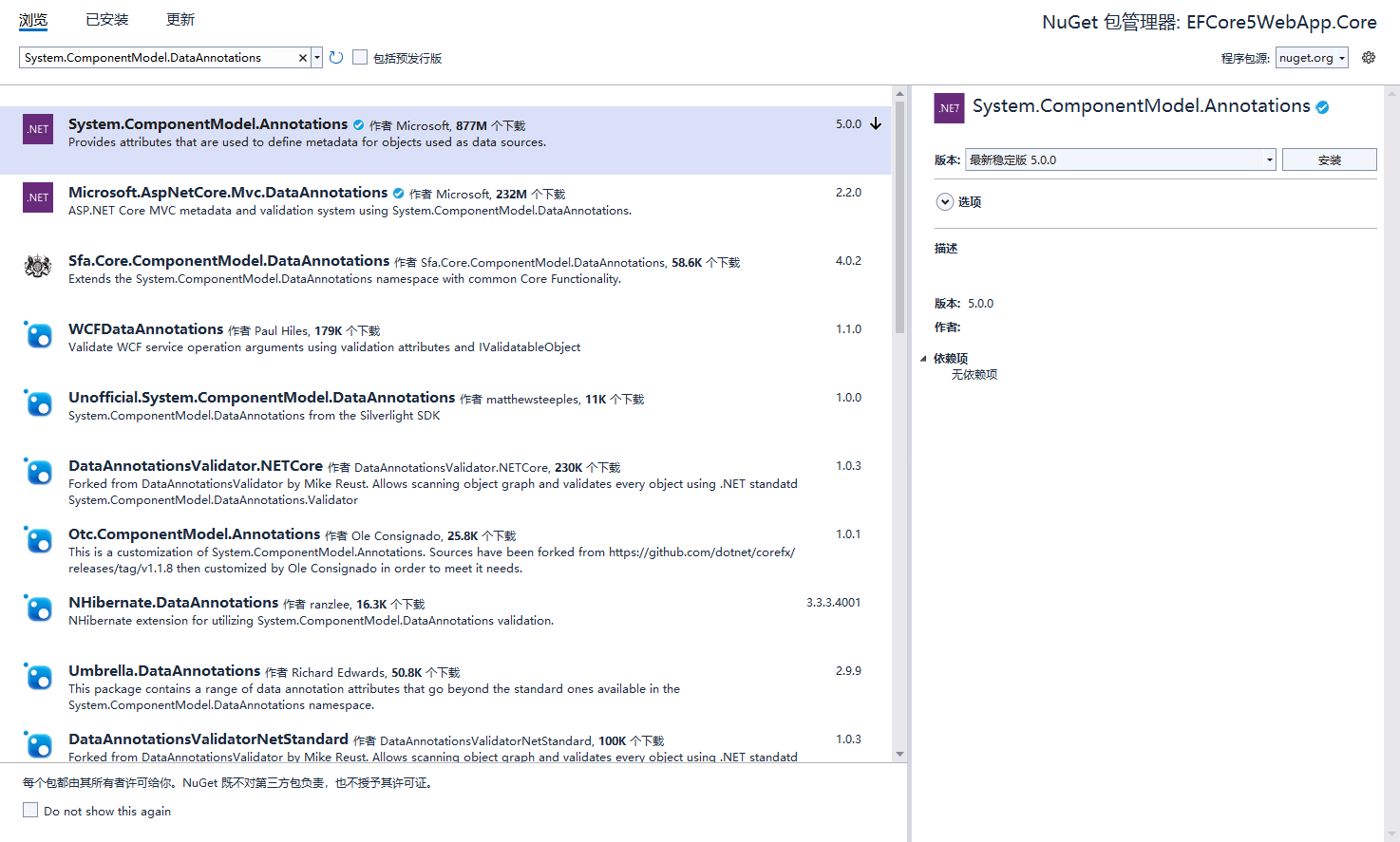Screen dimensions: 1400x842
Task: Click the Otc.ComponentModel.Annotations package icon
Action: 38,539
